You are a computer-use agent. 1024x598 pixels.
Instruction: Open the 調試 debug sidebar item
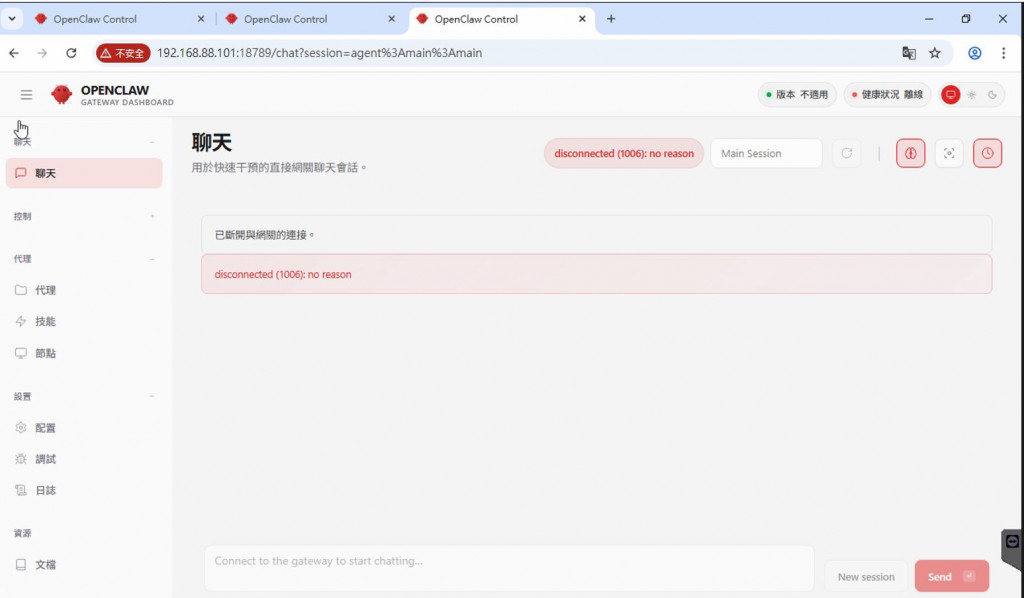(x=84, y=459)
